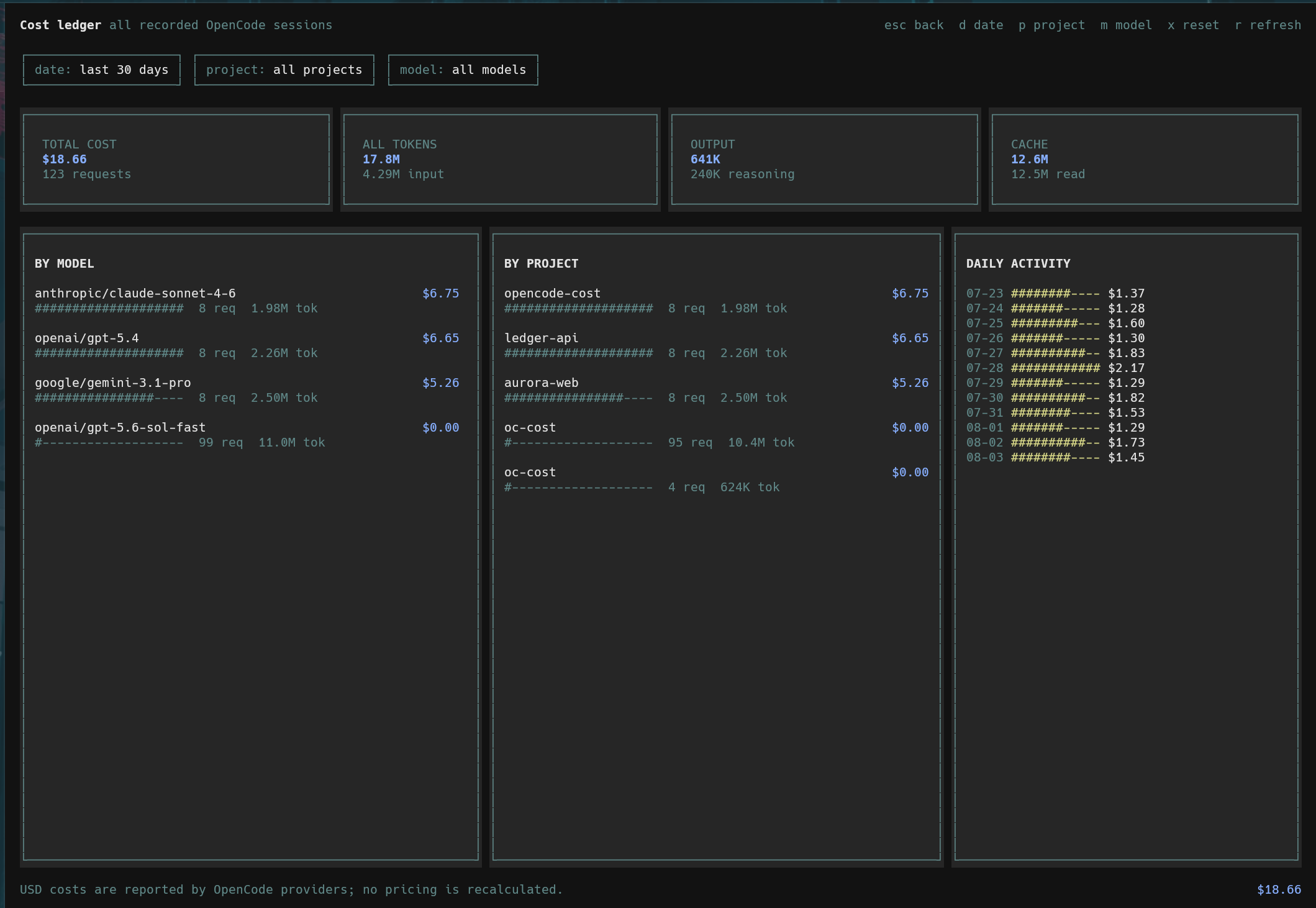Click 11.0M tok under gpt-5.6-sol-fast
The width and height of the screenshot is (1316, 908).
point(292,442)
